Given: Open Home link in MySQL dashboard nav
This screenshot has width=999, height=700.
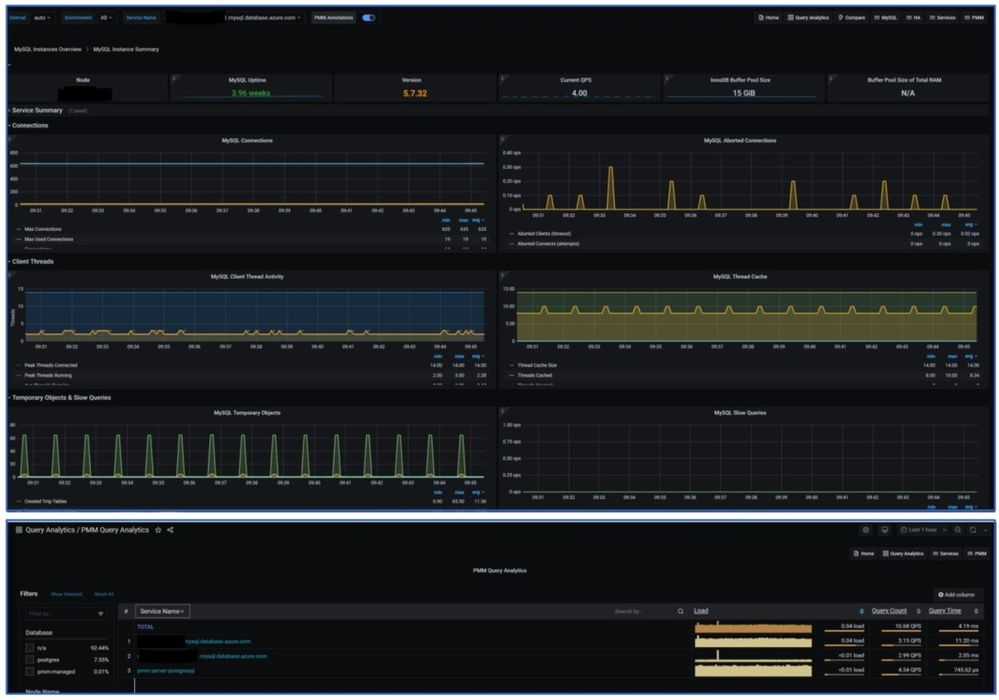Looking at the screenshot, I should point(769,18).
